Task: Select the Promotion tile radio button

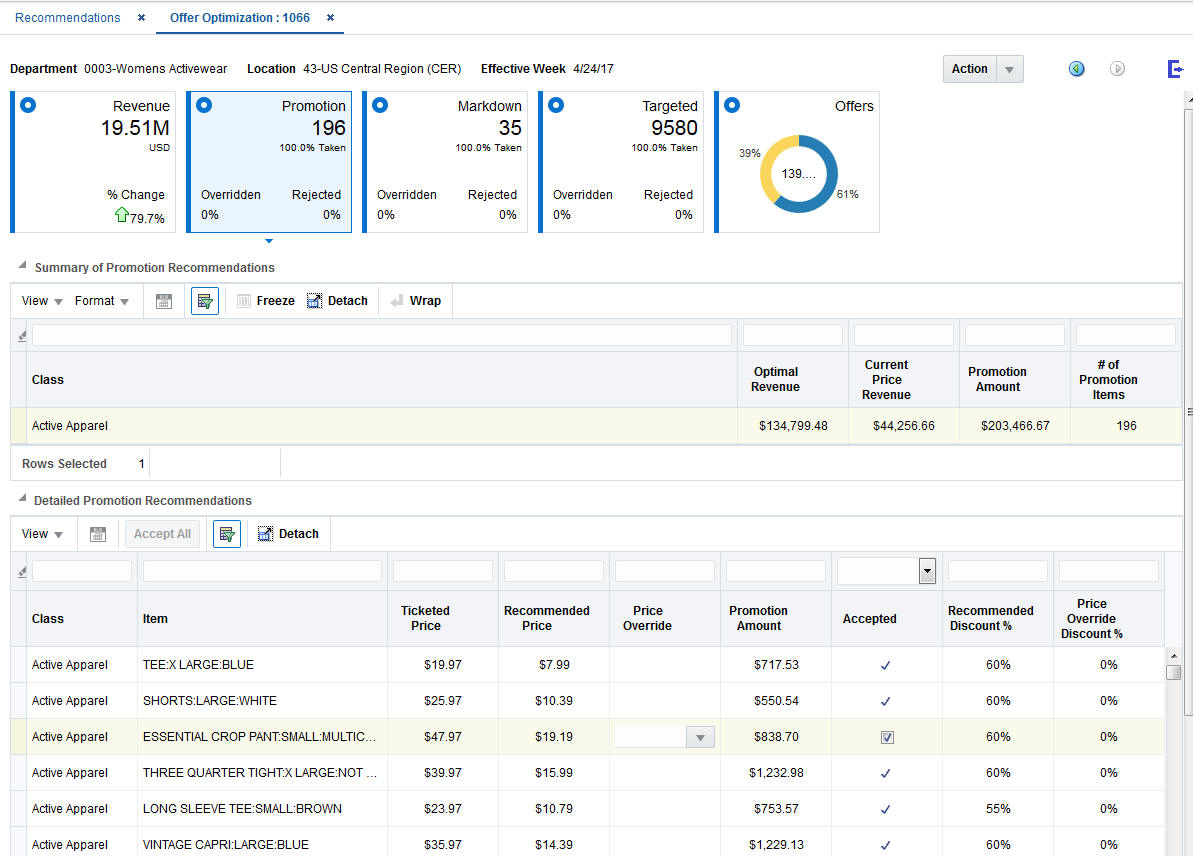Action: [204, 105]
